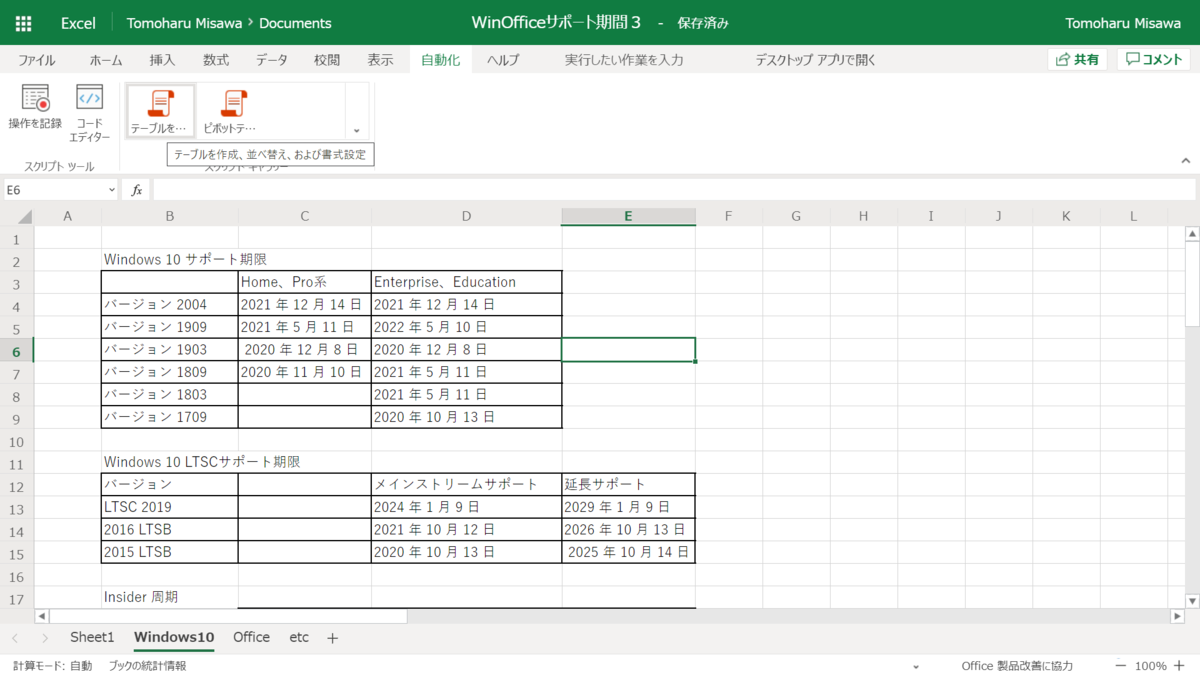
Task: Run the テーブルを作成 script icon
Action: pos(159,108)
